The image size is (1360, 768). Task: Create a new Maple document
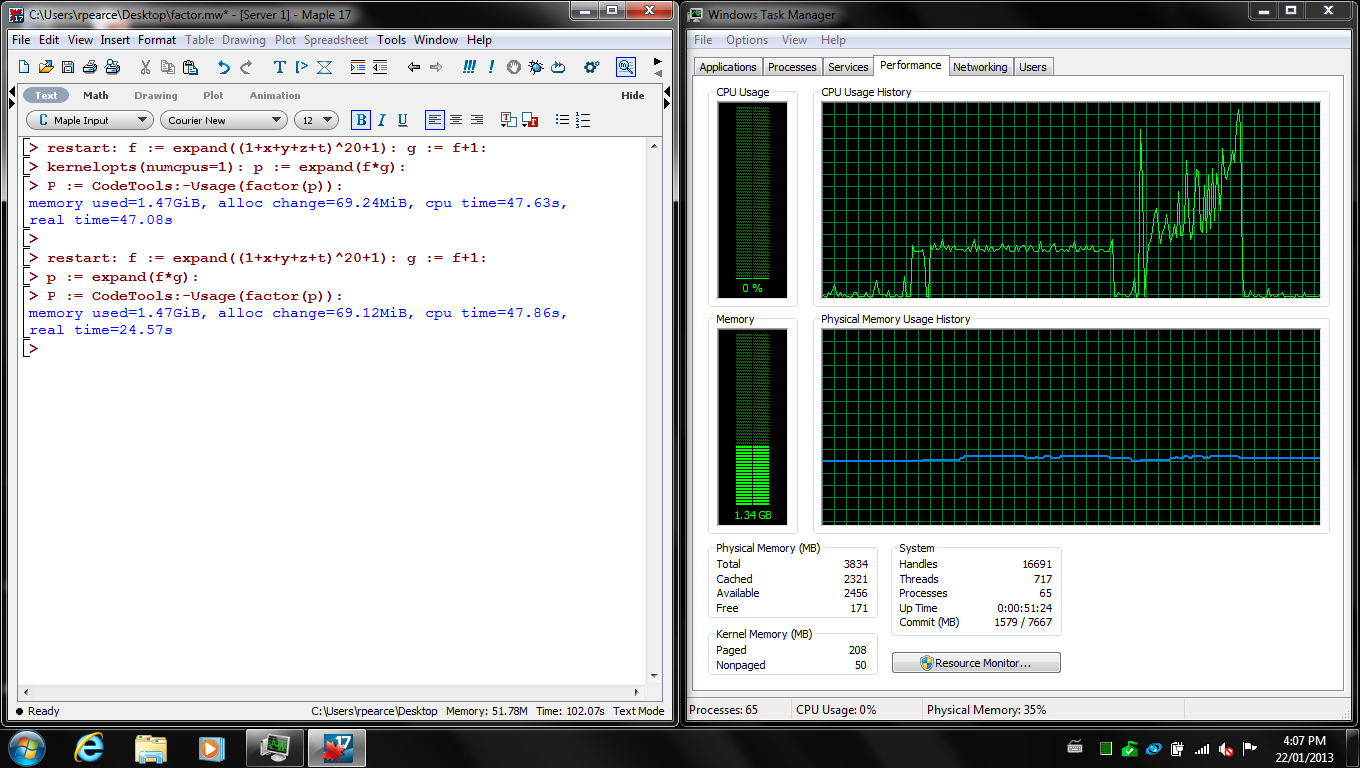(25, 67)
